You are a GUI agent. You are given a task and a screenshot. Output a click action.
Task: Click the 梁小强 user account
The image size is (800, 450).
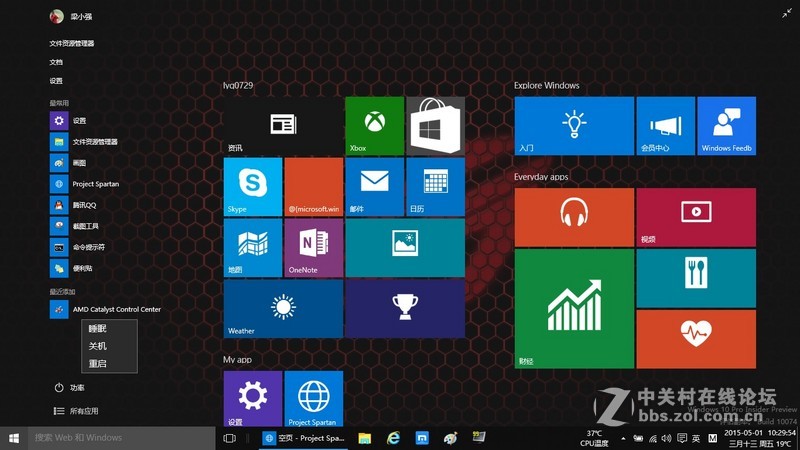[71, 16]
